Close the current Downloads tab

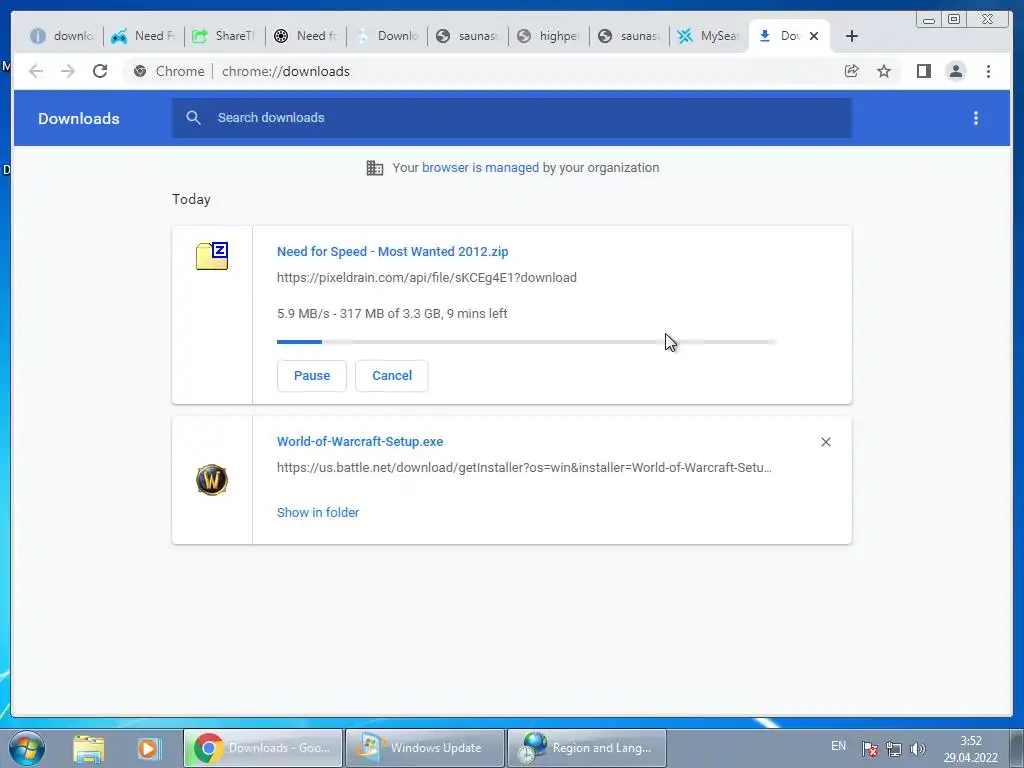click(x=814, y=36)
